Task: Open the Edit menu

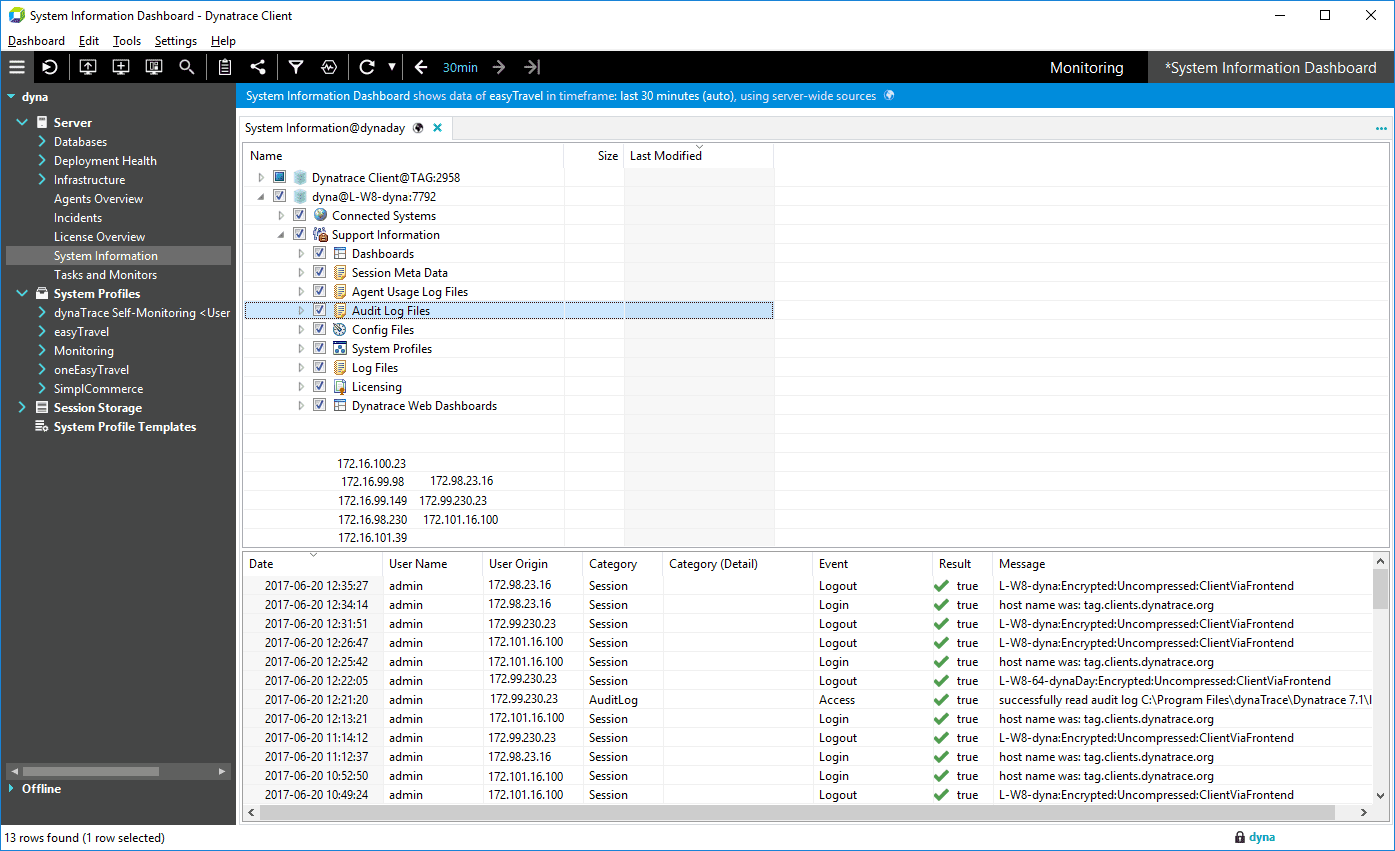Action: pos(89,41)
